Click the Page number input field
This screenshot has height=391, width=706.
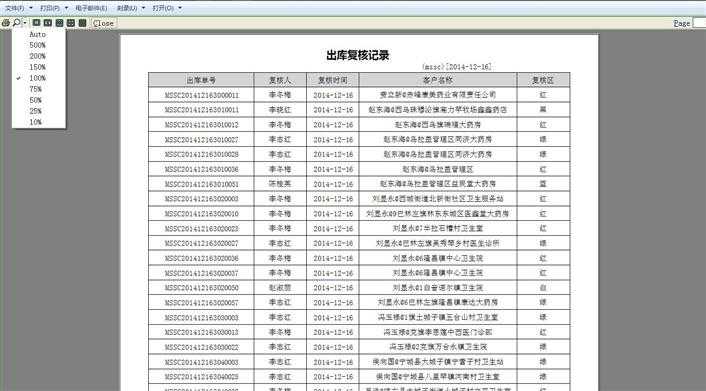point(699,23)
